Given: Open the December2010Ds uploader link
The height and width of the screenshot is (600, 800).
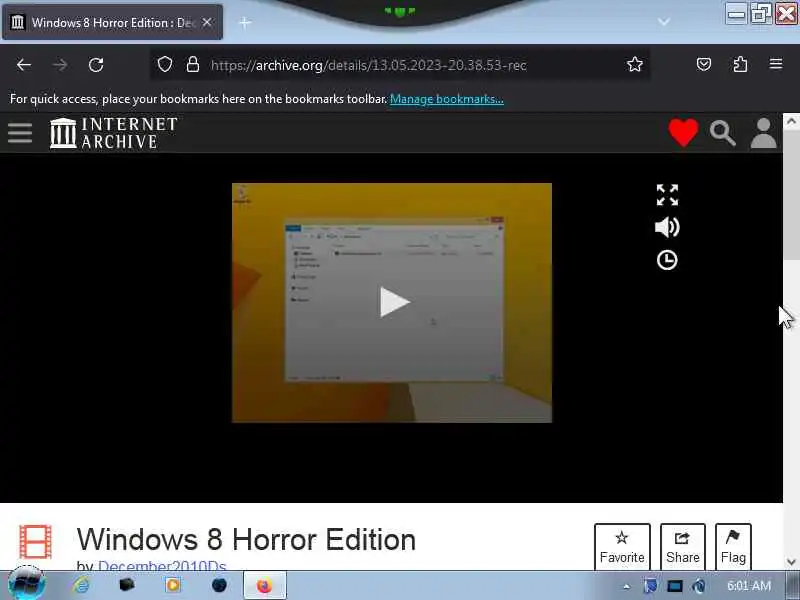Looking at the screenshot, I should pyautogui.click(x=162, y=565).
